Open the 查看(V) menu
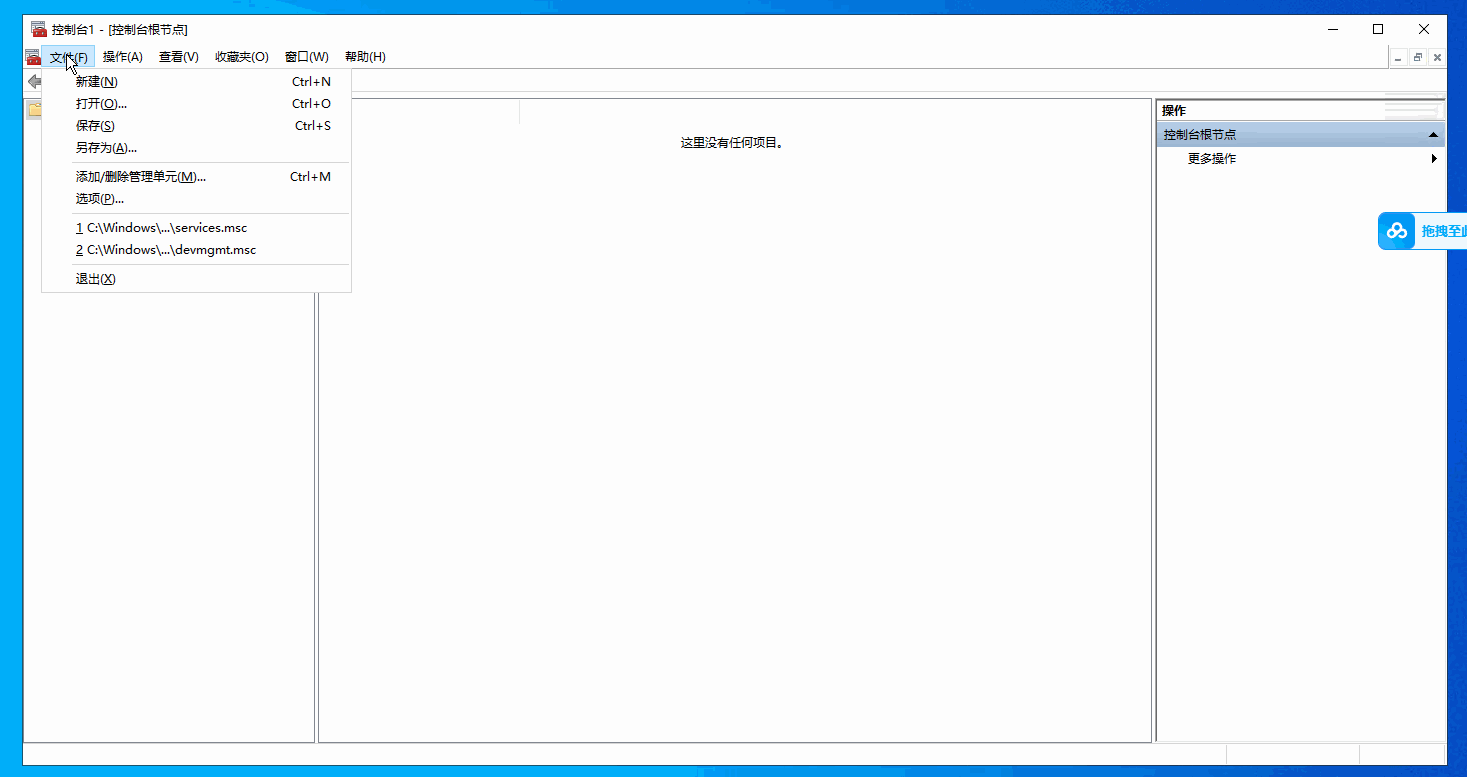 point(179,57)
